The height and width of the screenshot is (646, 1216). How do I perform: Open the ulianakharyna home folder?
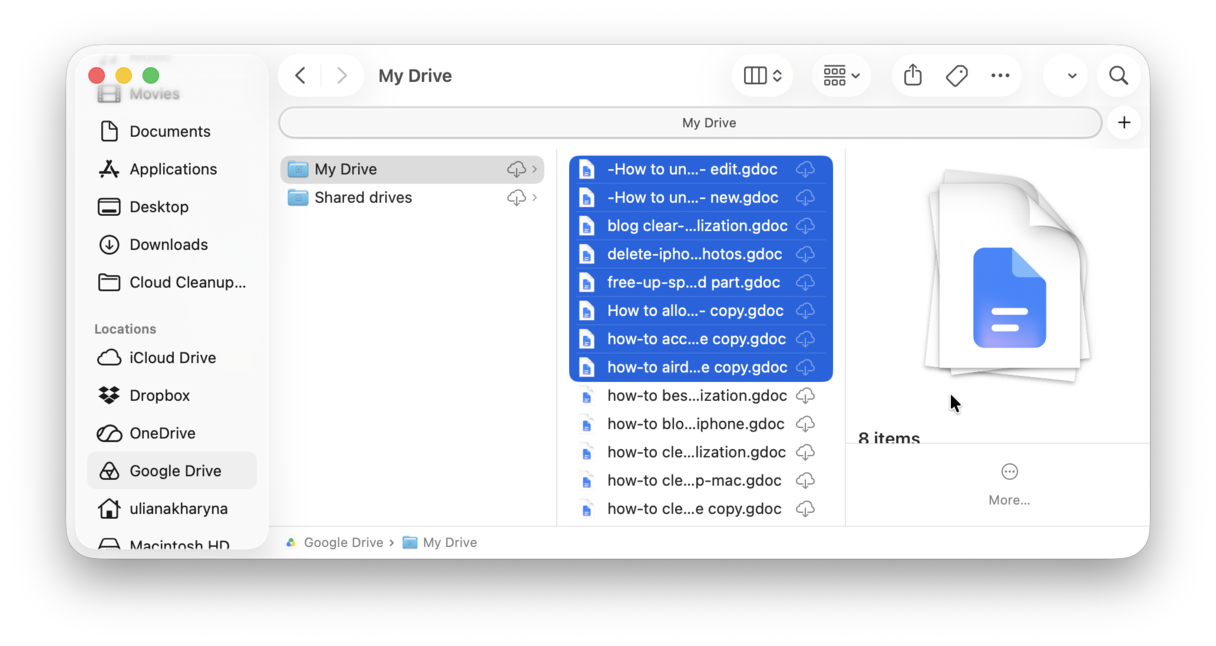tap(172, 509)
